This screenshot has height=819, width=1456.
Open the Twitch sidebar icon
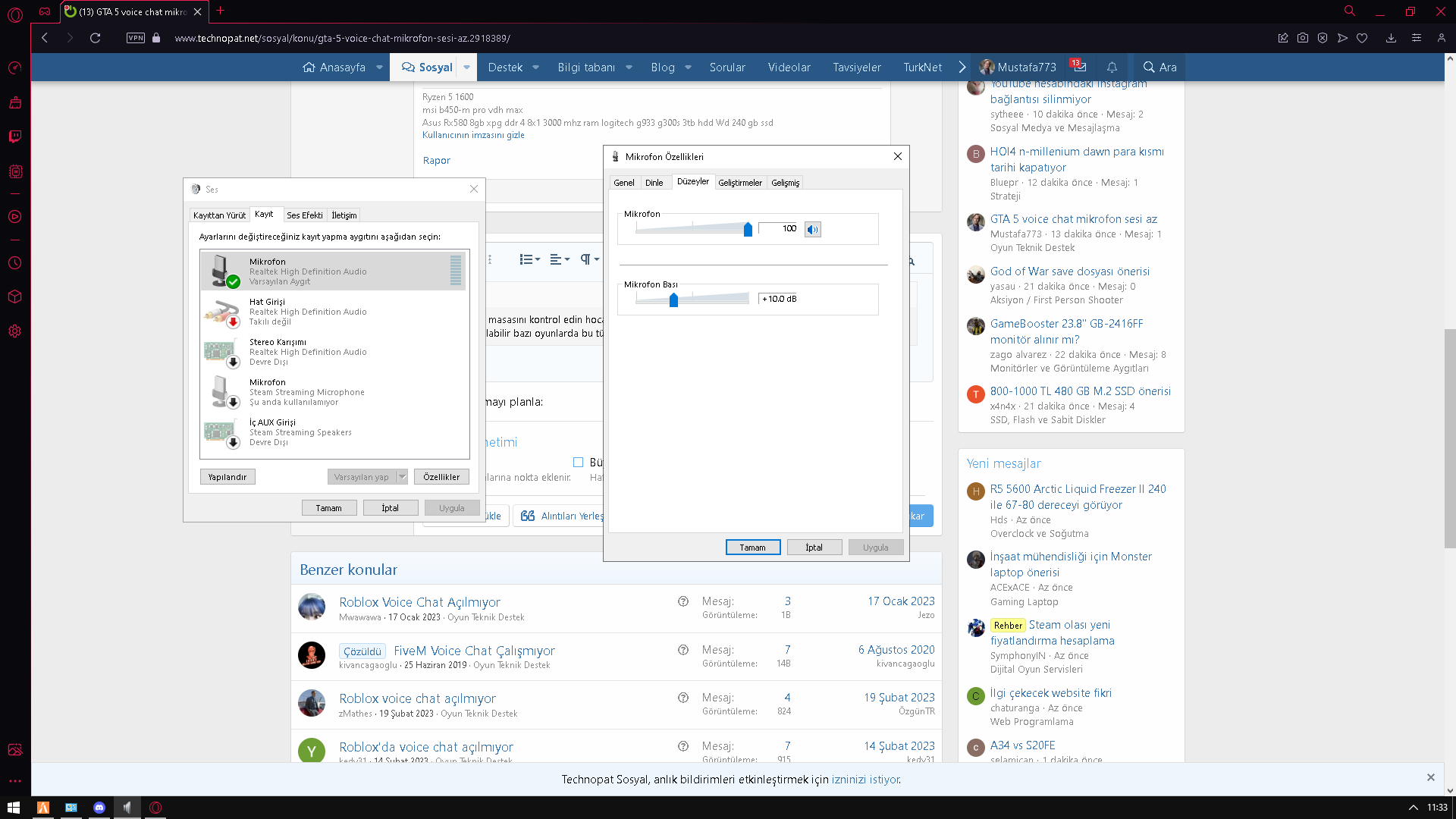pos(15,136)
